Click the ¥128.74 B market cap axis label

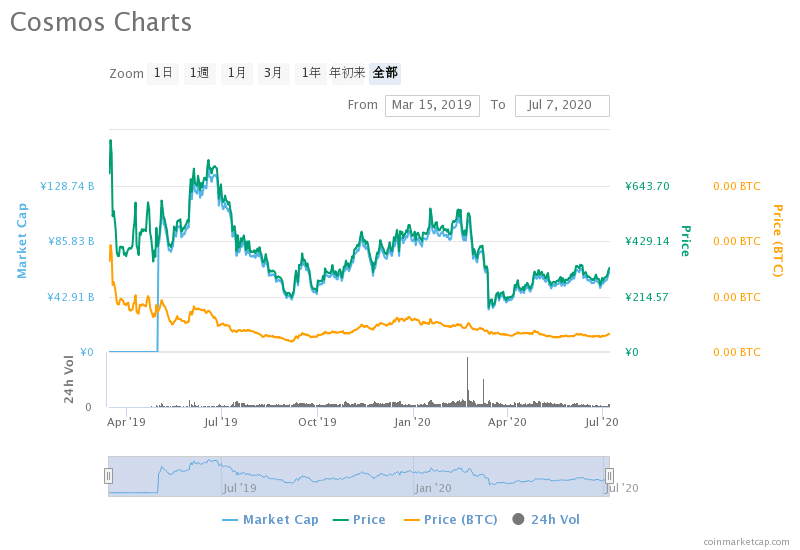pos(67,186)
